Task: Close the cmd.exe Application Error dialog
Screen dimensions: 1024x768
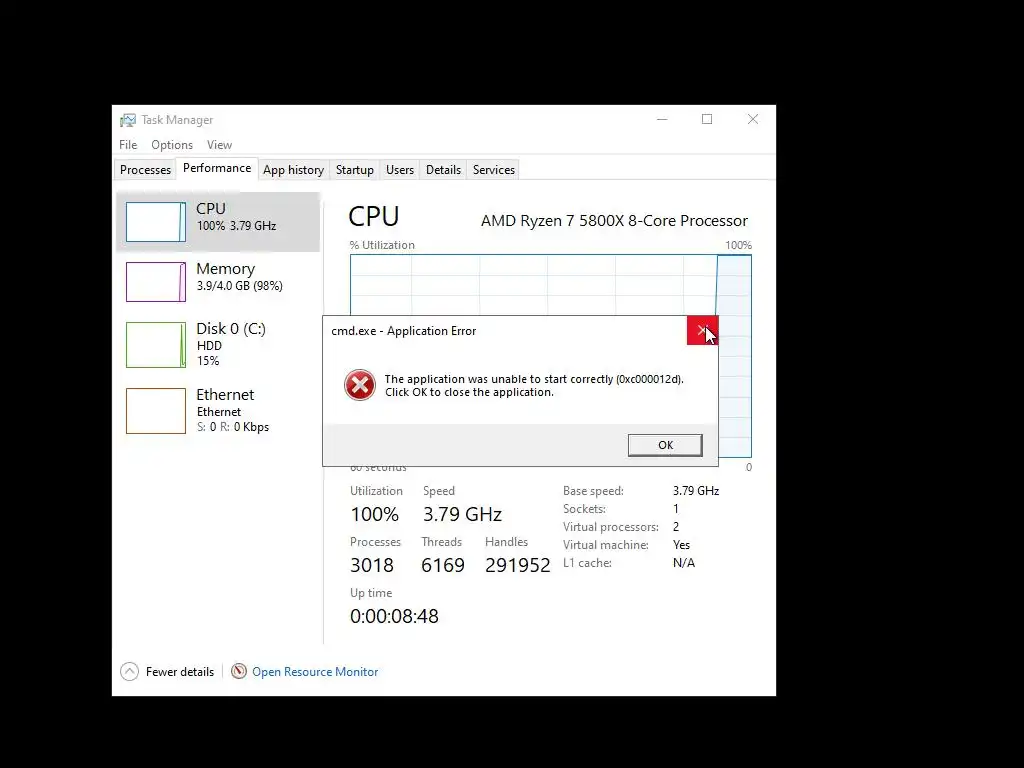Action: [702, 330]
